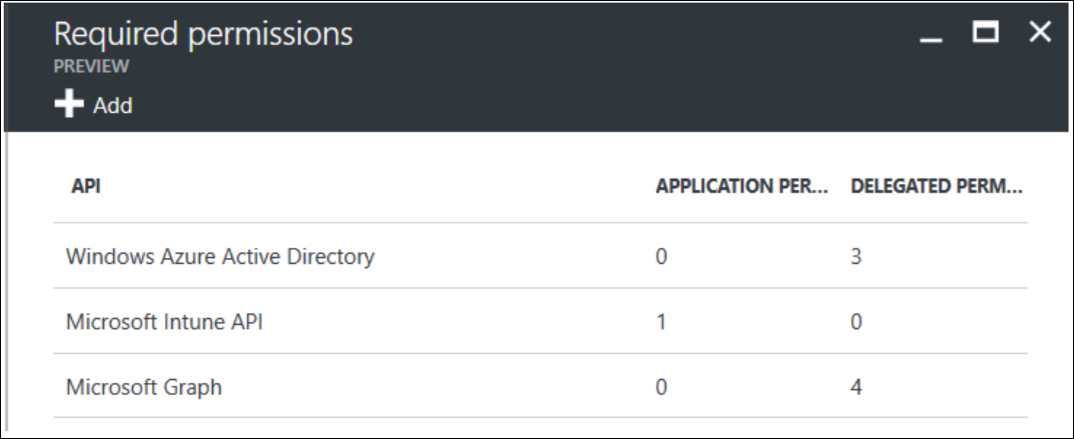Click delegated count 3 for Azure Active Directory
The image size is (1074, 439).
tap(856, 256)
